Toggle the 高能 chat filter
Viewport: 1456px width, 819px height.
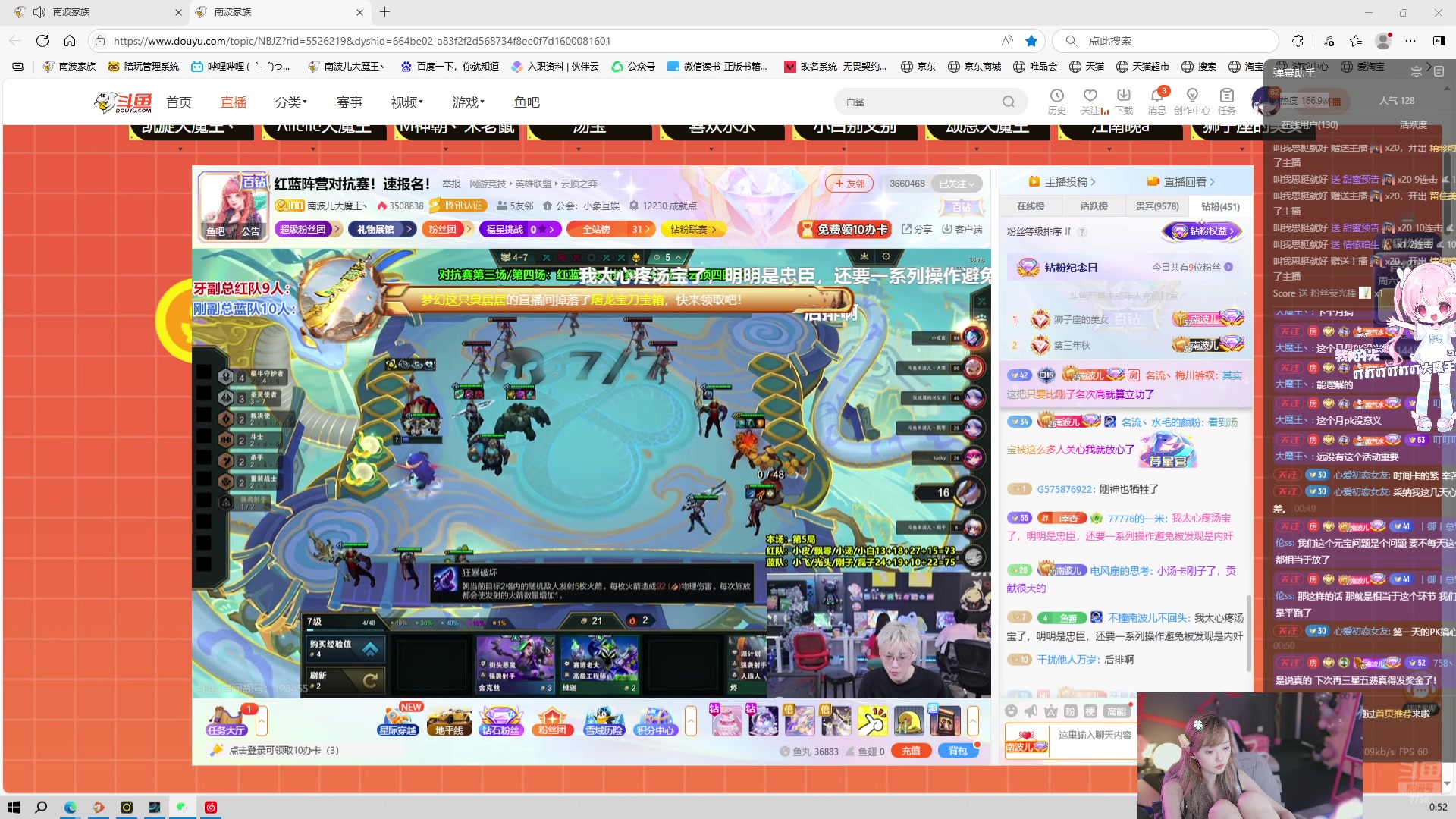[1116, 711]
